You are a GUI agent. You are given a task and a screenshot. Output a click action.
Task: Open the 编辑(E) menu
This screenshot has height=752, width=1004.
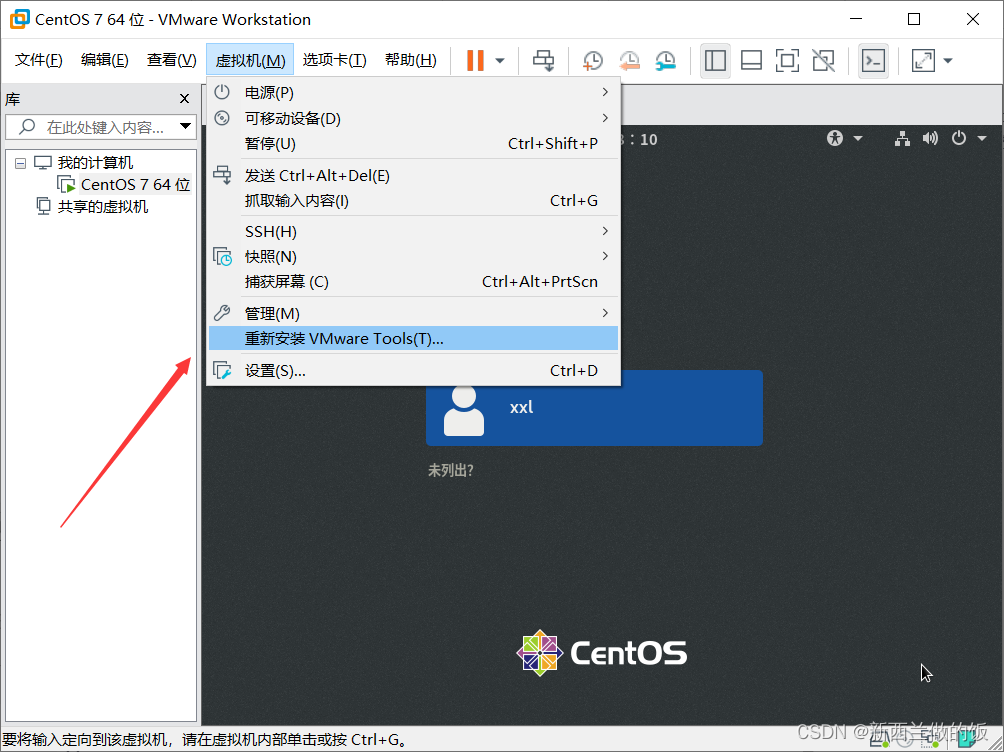104,60
